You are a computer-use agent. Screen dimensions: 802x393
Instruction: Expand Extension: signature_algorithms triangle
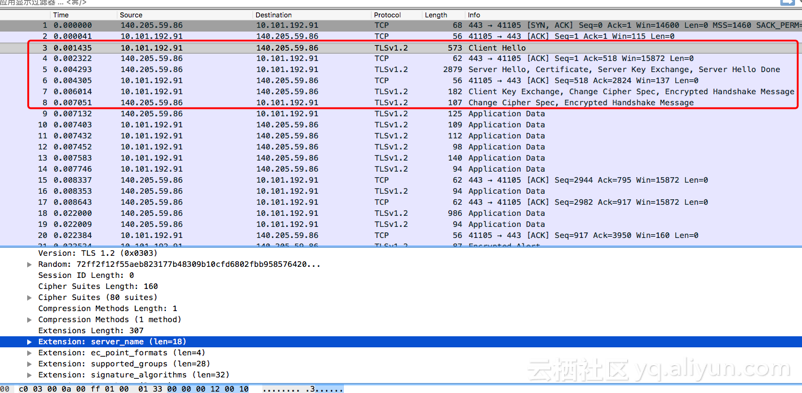point(29,375)
